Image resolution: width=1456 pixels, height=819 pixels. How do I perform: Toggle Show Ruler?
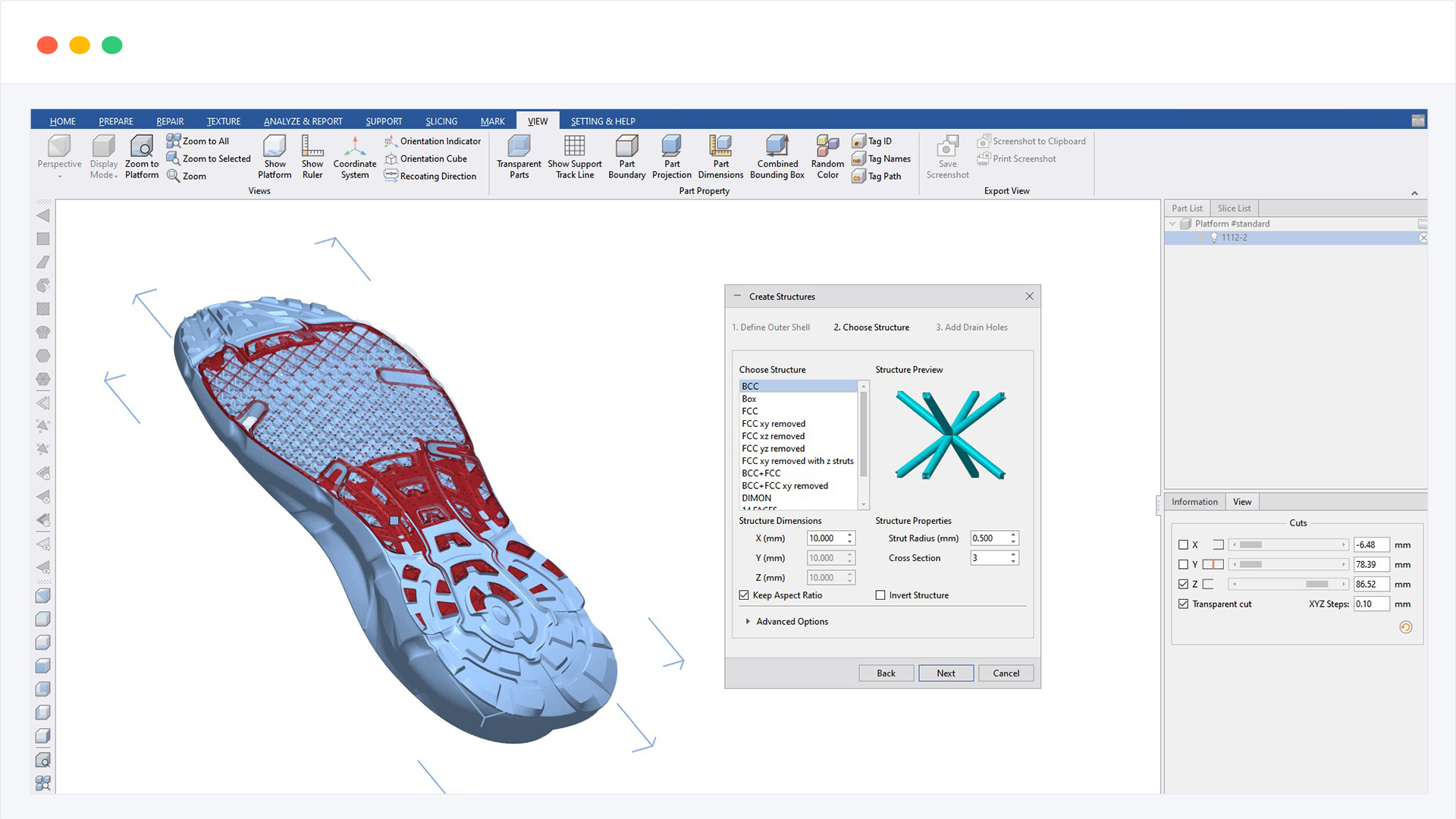pos(312,157)
